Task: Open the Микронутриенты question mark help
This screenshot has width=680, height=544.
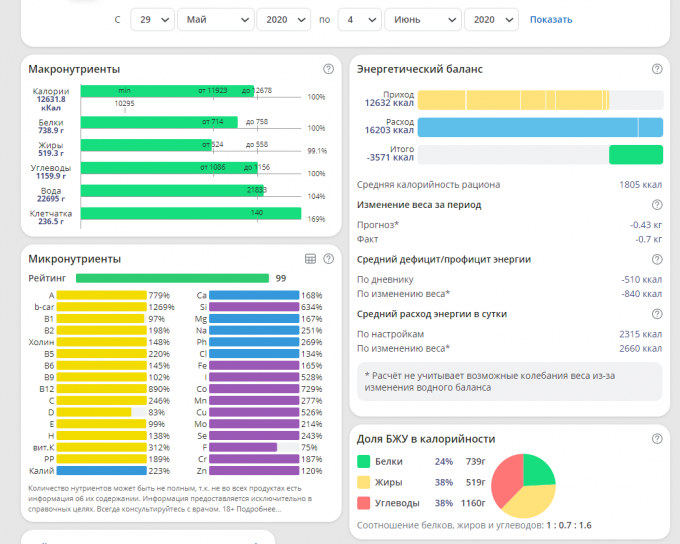Action: [328, 258]
